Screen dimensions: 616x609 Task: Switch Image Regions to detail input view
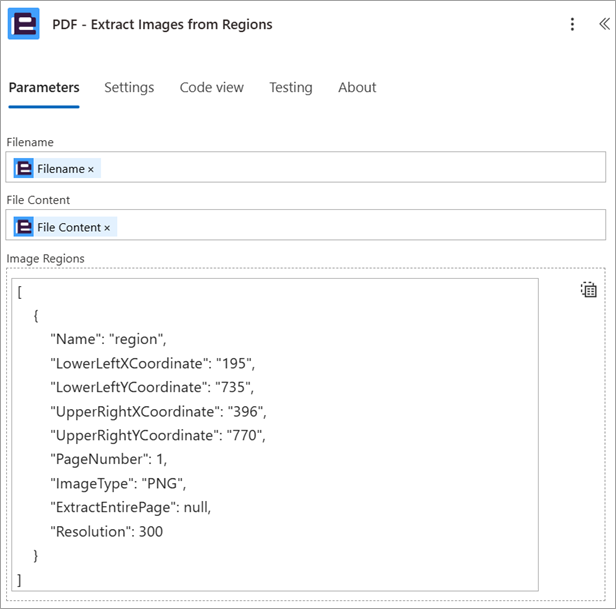pos(588,290)
